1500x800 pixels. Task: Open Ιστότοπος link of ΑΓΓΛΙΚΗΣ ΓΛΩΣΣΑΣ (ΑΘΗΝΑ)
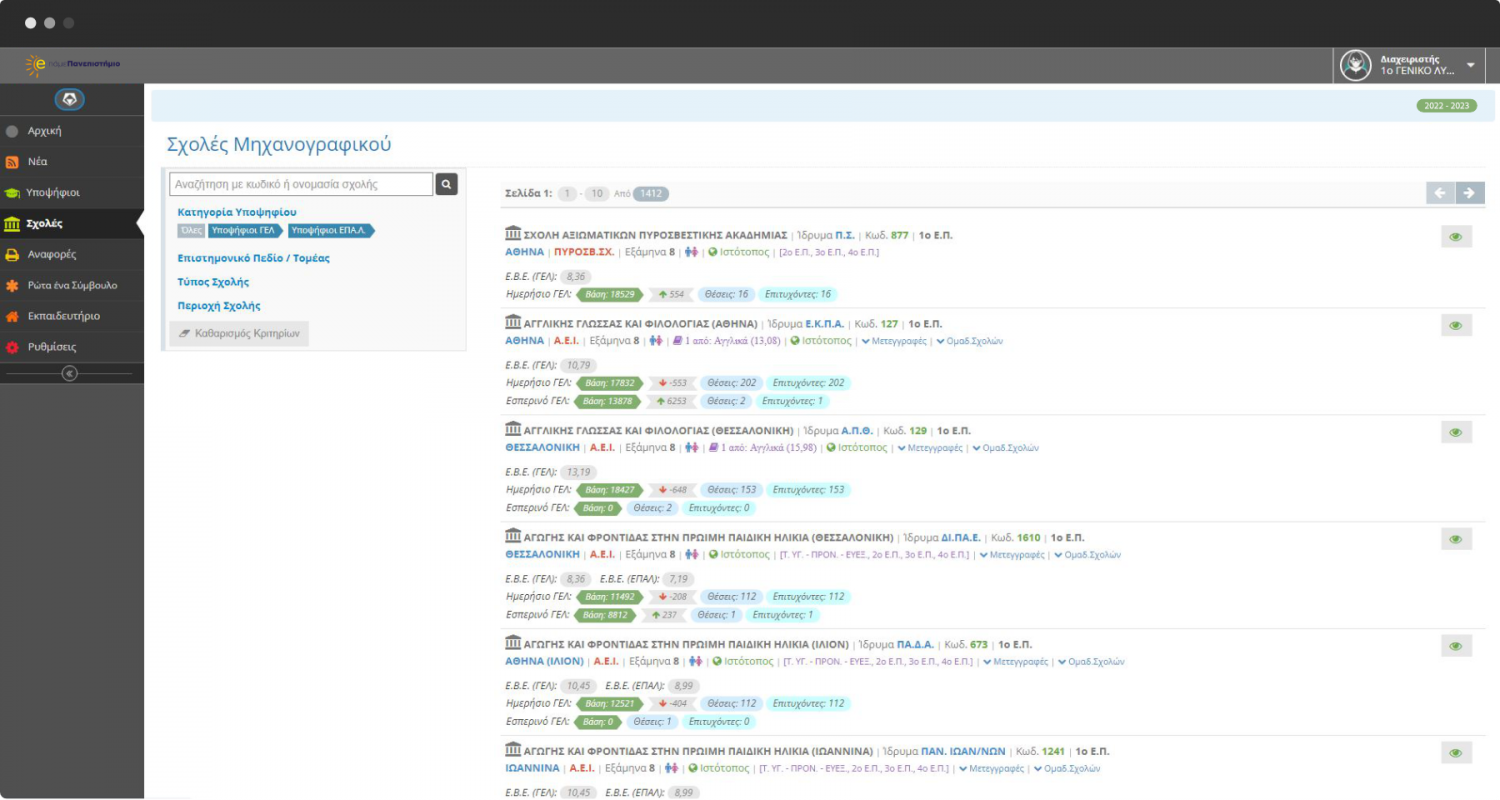tap(821, 341)
